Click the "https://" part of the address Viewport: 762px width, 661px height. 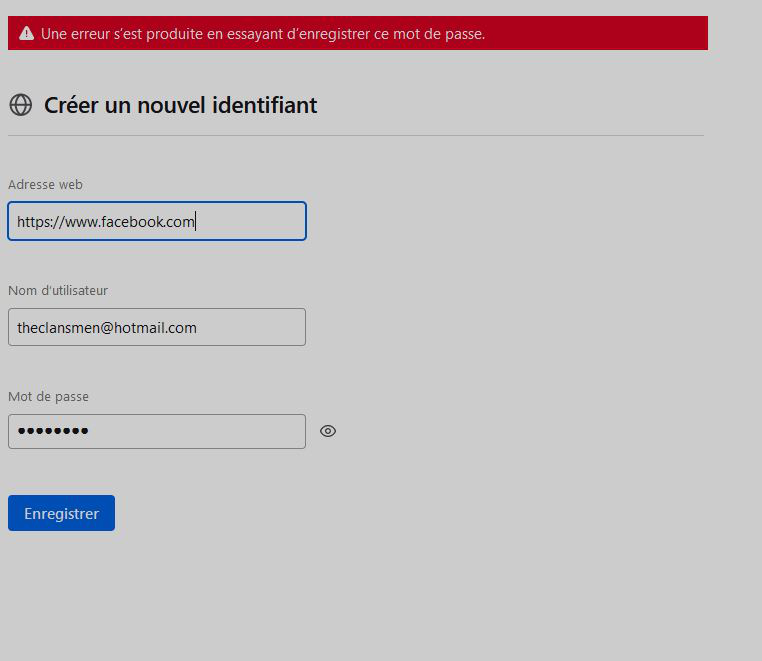click(x=41, y=222)
